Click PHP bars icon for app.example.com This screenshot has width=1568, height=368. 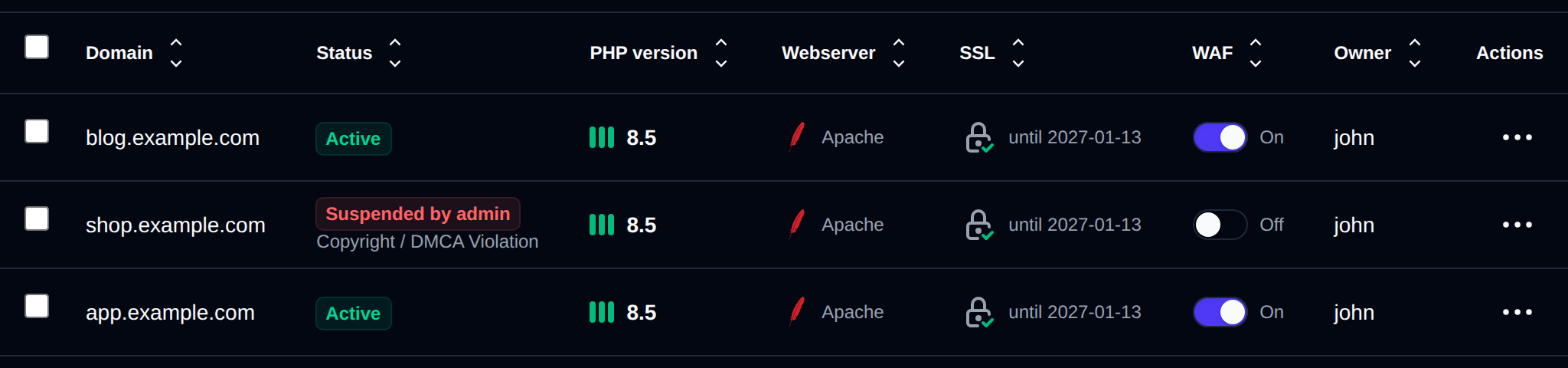coord(602,312)
